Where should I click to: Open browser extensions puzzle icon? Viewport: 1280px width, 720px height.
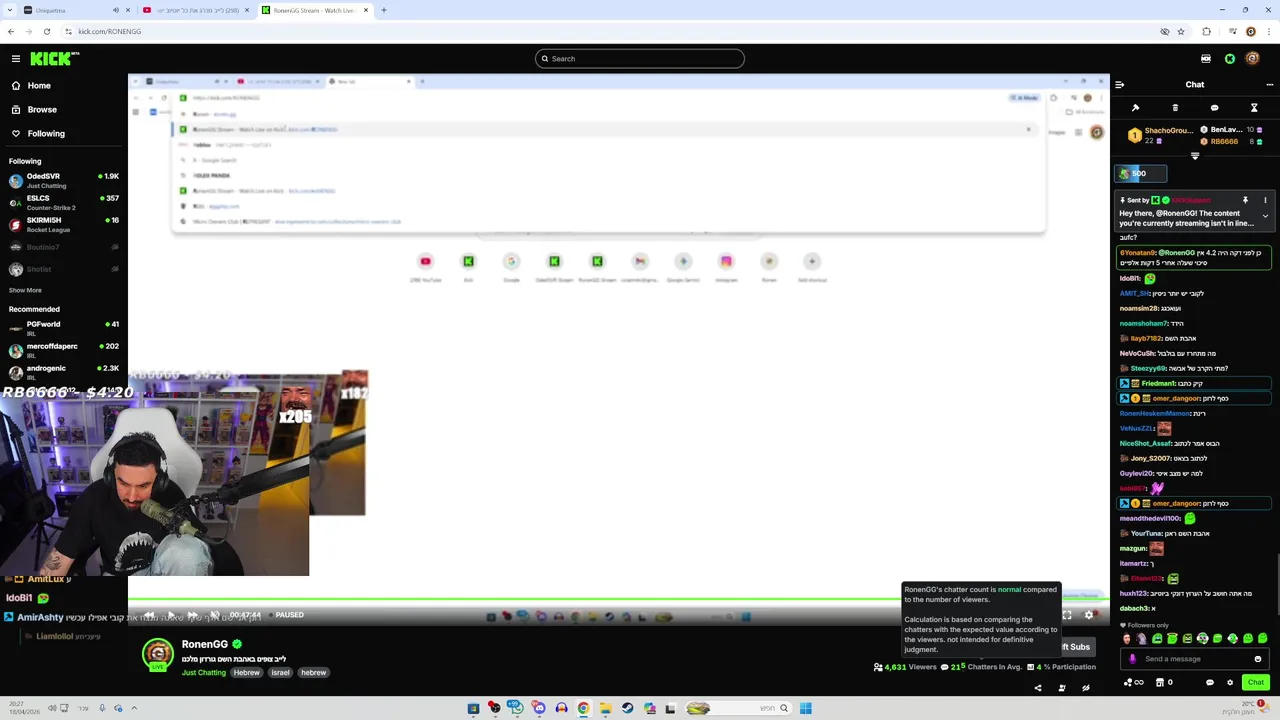coord(1206,31)
